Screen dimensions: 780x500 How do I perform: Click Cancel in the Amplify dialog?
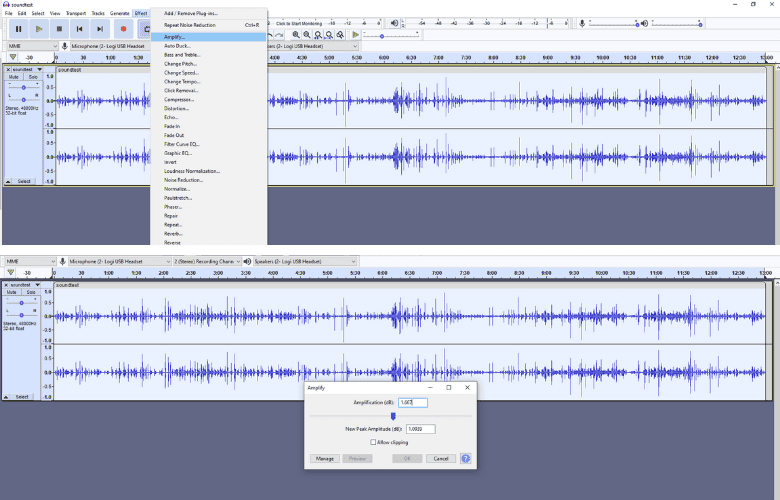coord(440,458)
